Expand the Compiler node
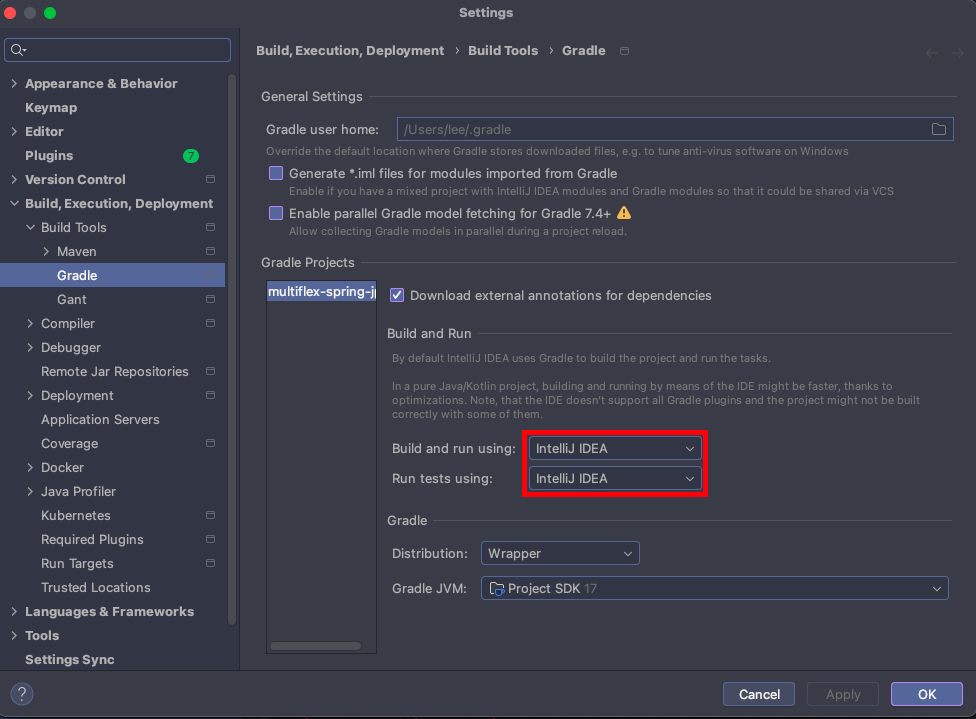This screenshot has height=719, width=976. click(30, 324)
